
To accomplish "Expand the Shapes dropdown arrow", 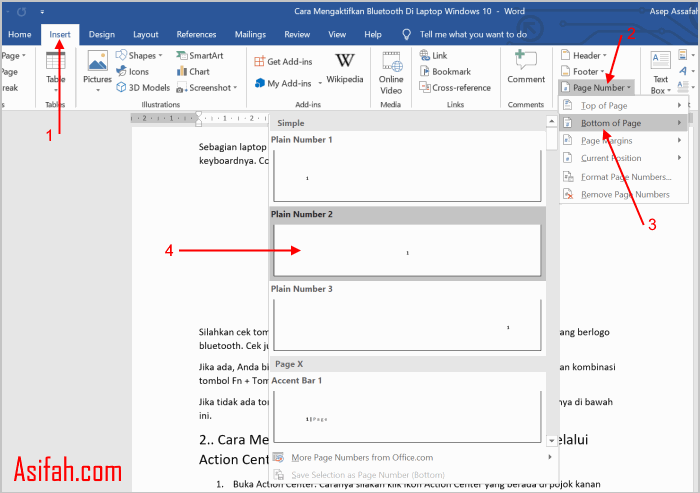I will 160,55.
